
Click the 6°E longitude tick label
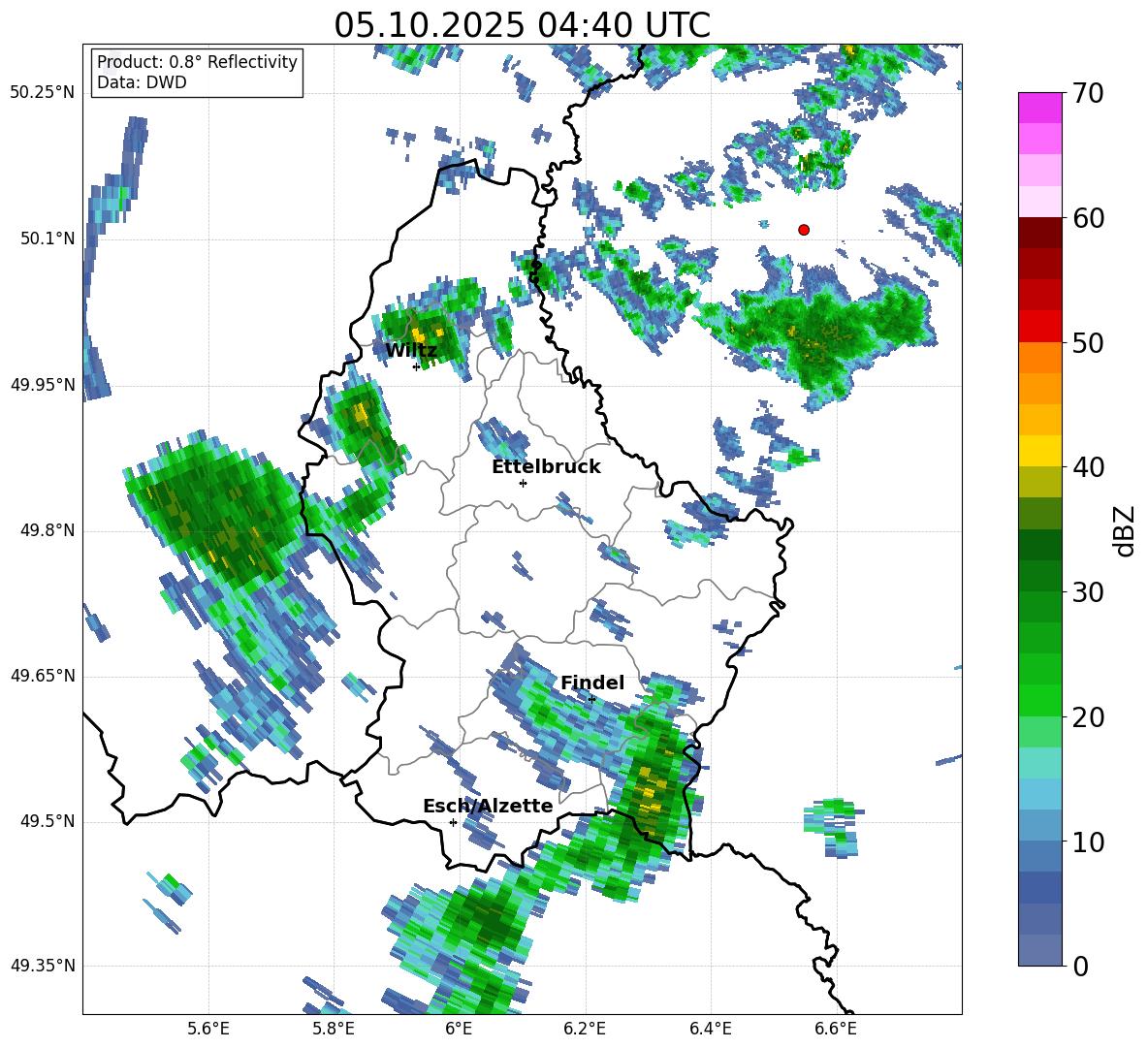459,1029
